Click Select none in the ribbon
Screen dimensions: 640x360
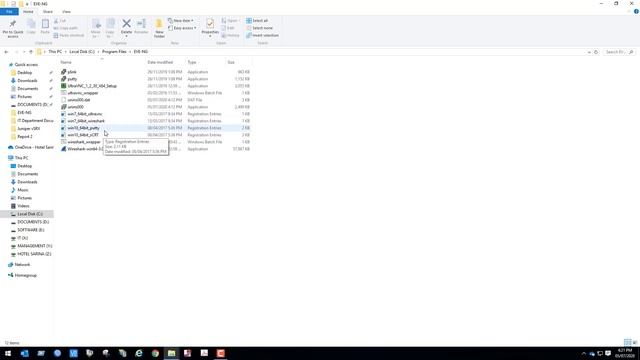[x=259, y=28]
